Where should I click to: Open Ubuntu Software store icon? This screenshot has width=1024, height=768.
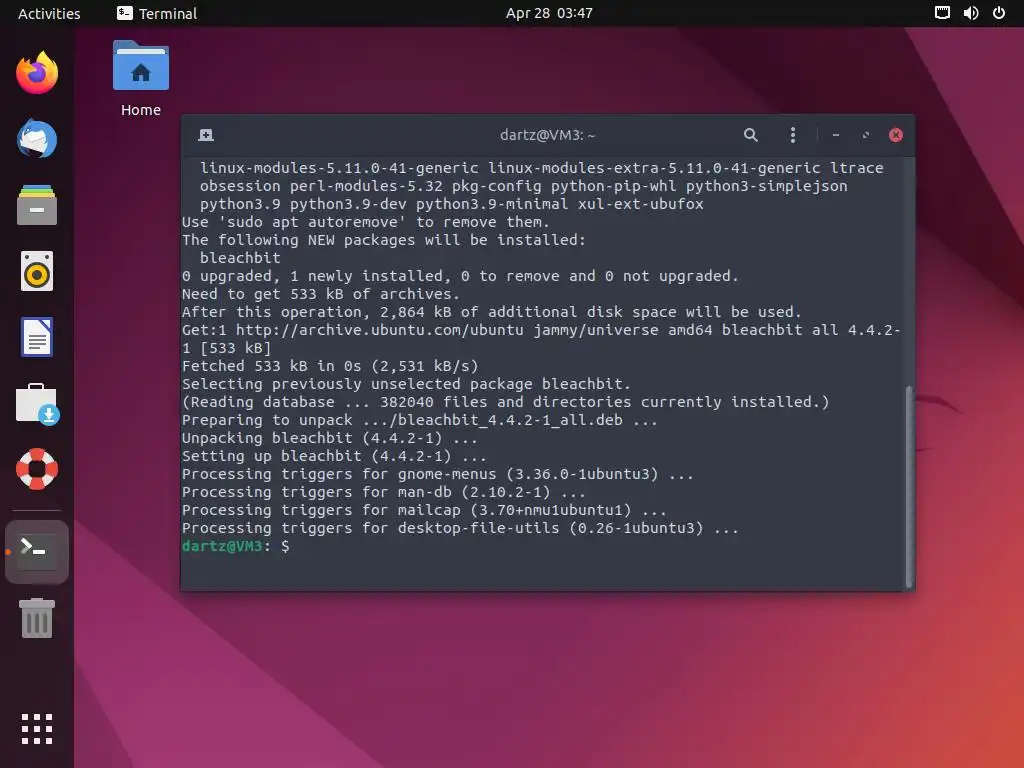(x=37, y=404)
